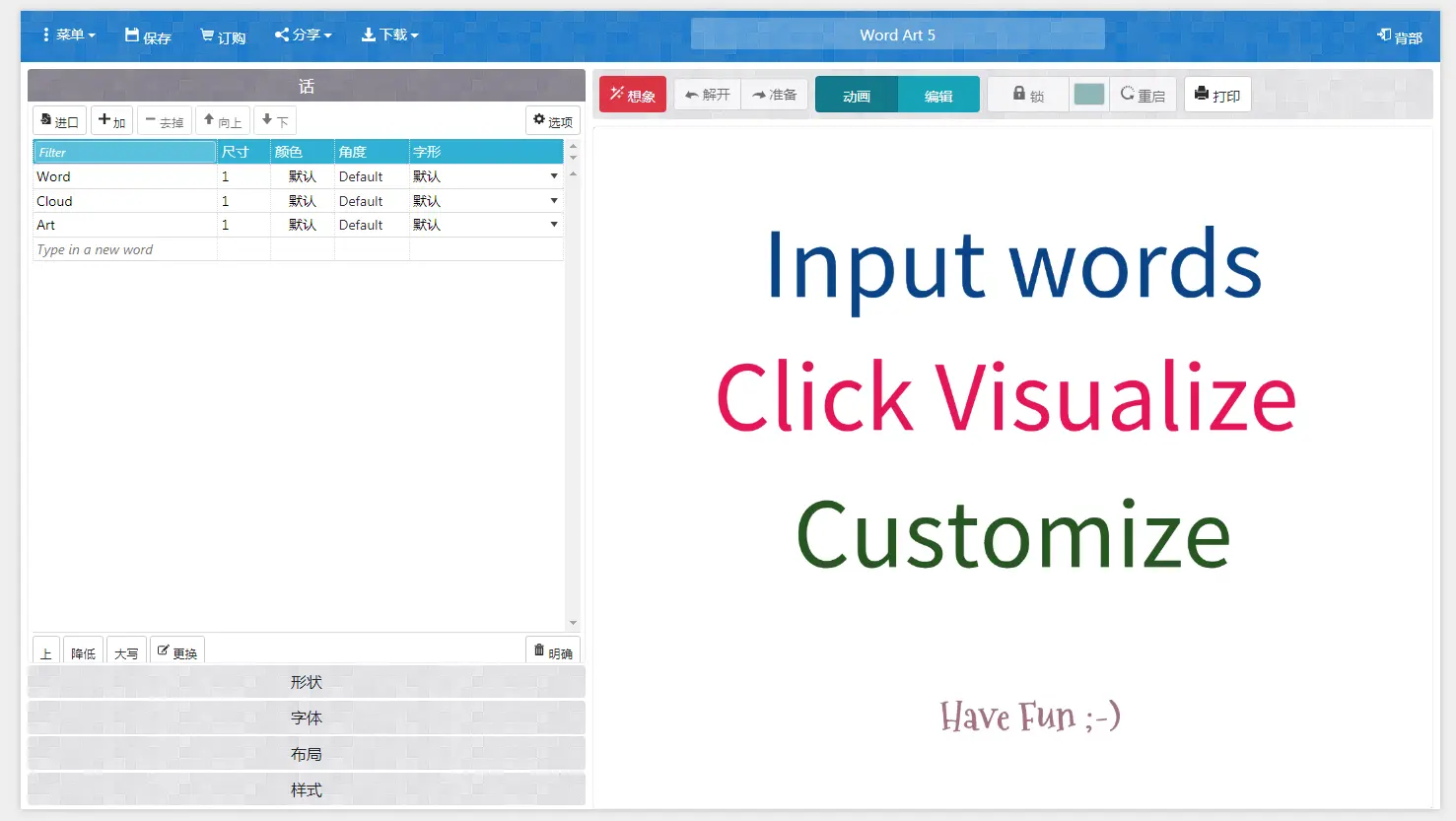Expand the 样式 style panel
The width and height of the screenshot is (1456, 821).
[x=307, y=789]
